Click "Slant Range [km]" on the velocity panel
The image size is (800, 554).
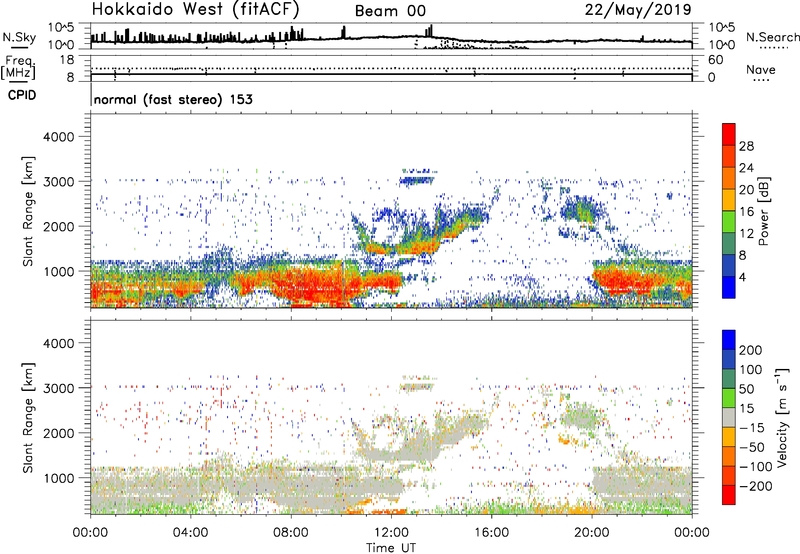point(28,418)
